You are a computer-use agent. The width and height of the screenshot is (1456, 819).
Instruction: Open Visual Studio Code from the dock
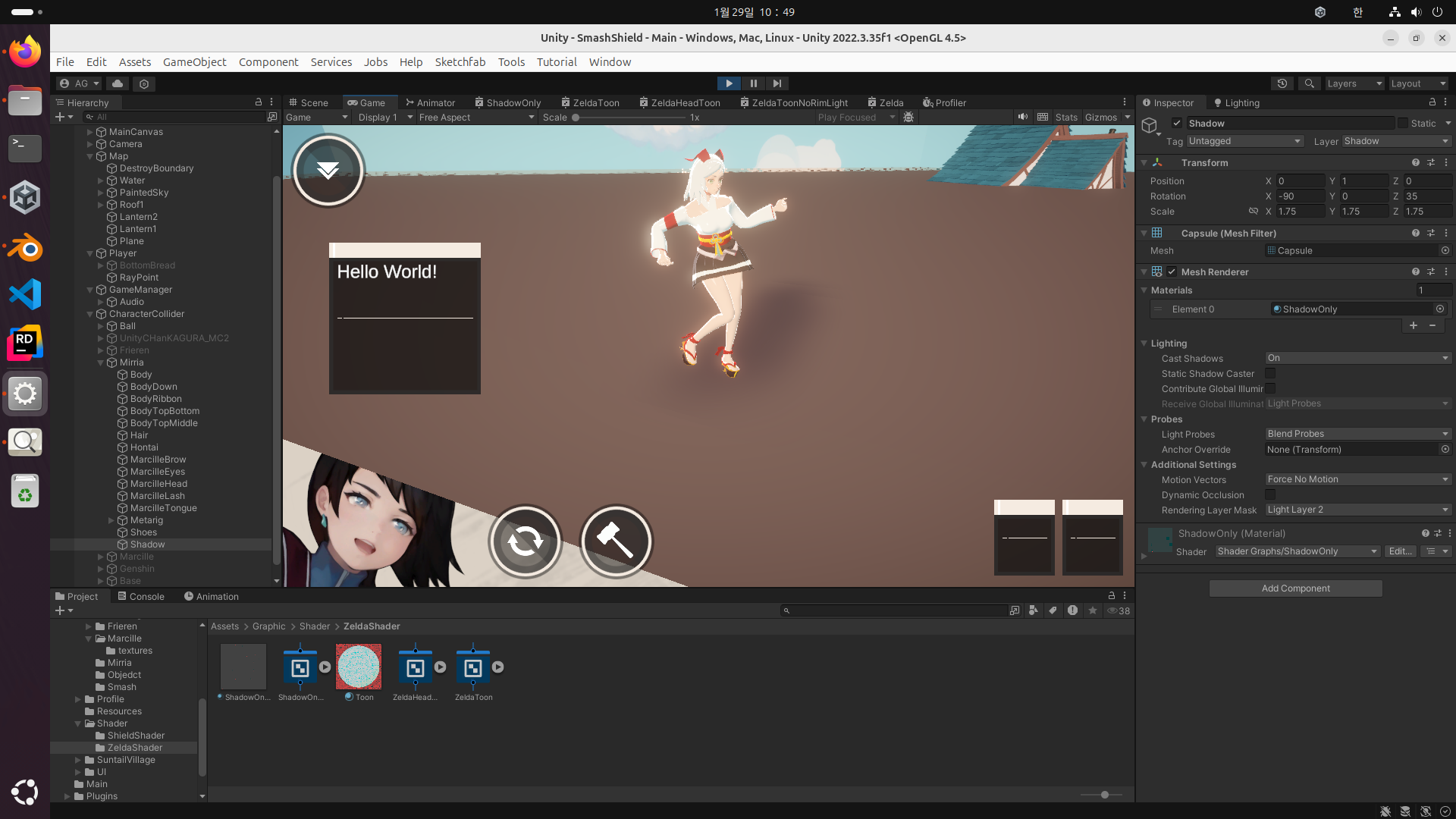25,294
